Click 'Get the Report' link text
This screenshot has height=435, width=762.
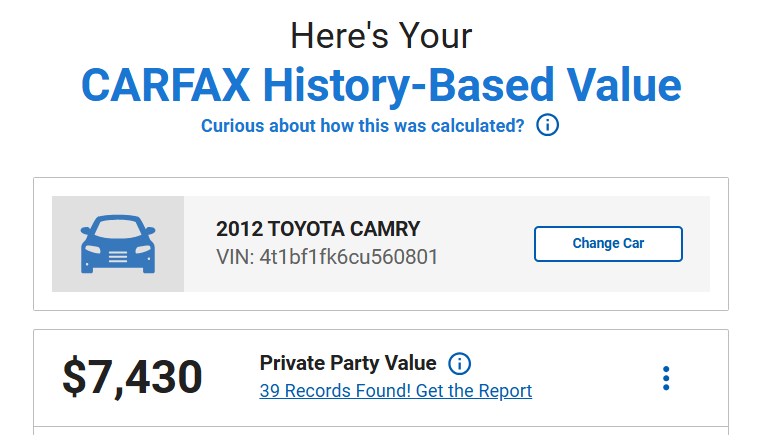coord(474,391)
